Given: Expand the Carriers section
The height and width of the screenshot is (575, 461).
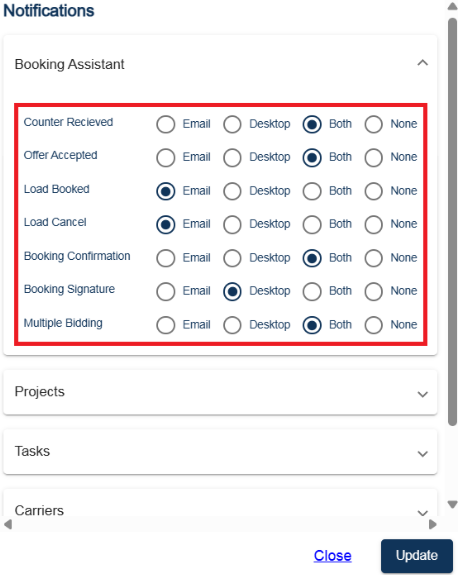Looking at the screenshot, I should tap(422, 512).
